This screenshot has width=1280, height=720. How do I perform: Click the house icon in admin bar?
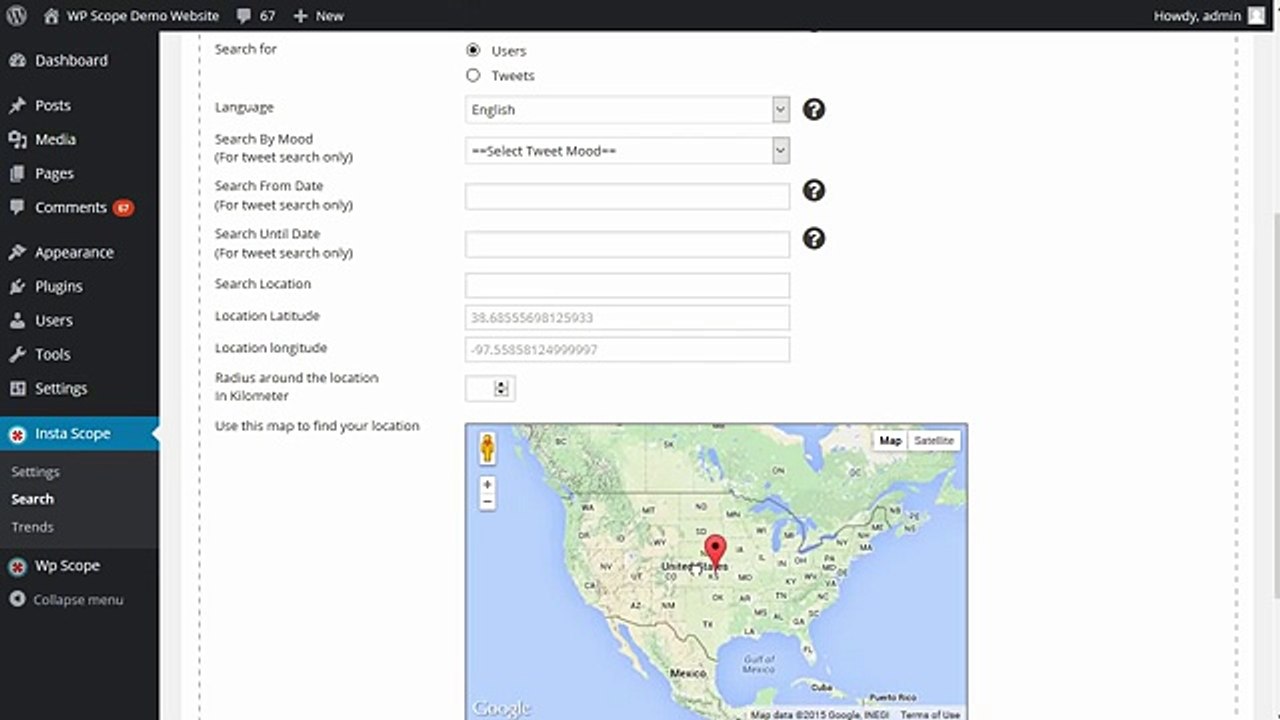pyautogui.click(x=51, y=16)
